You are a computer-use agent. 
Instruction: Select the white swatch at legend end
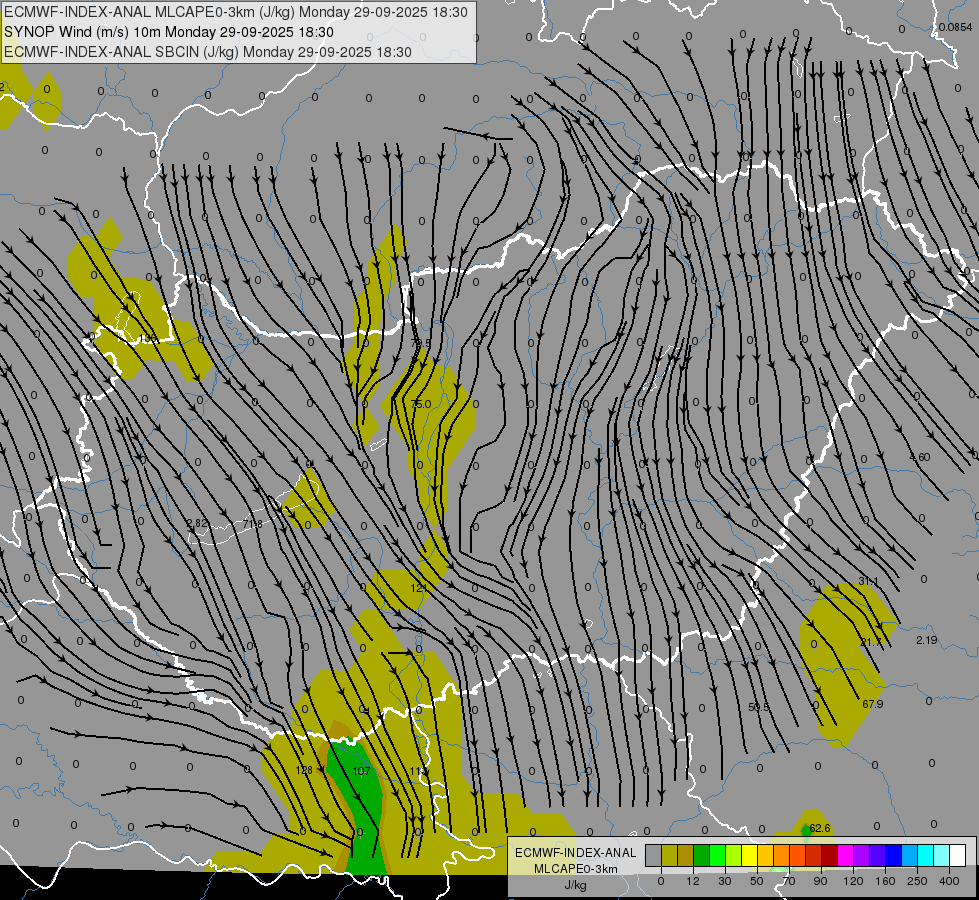click(x=957, y=855)
